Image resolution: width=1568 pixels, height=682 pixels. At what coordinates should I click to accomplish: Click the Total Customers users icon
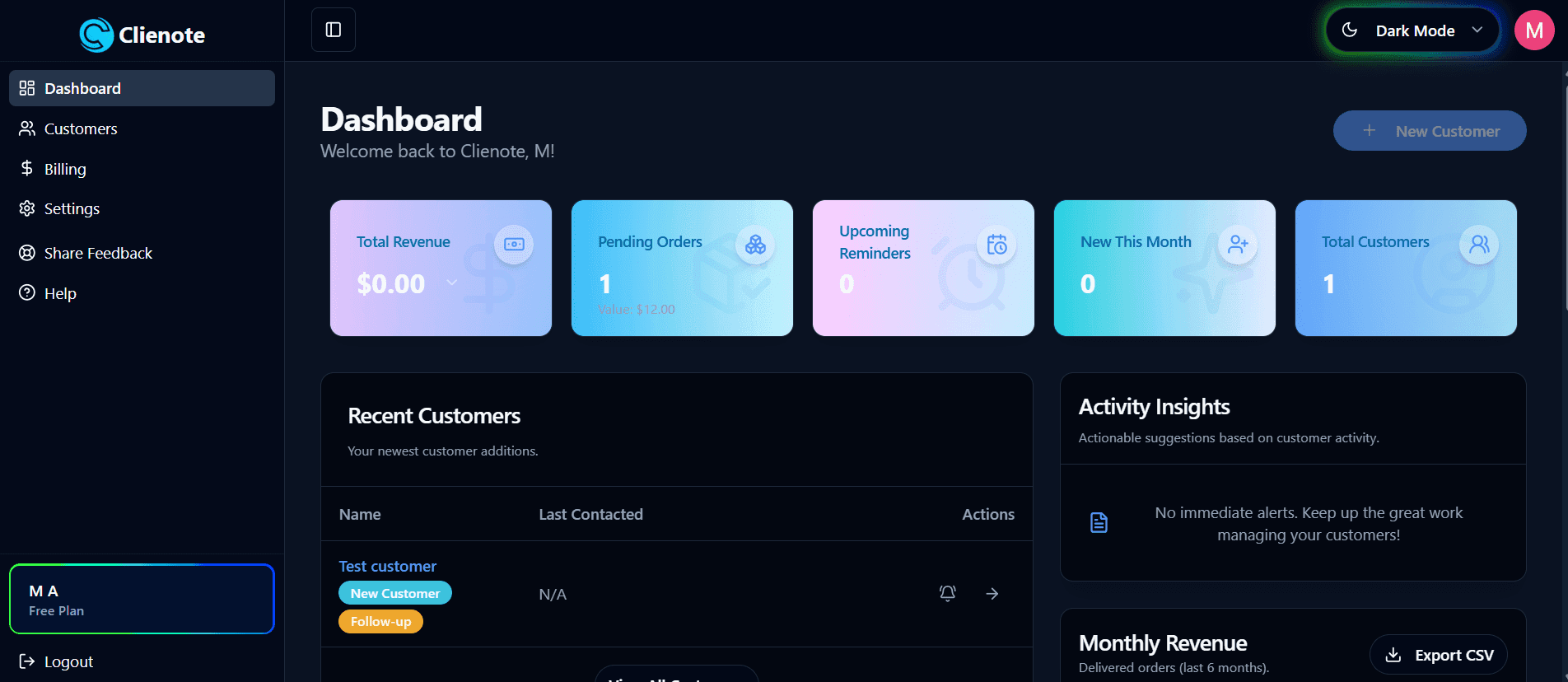pos(1479,245)
